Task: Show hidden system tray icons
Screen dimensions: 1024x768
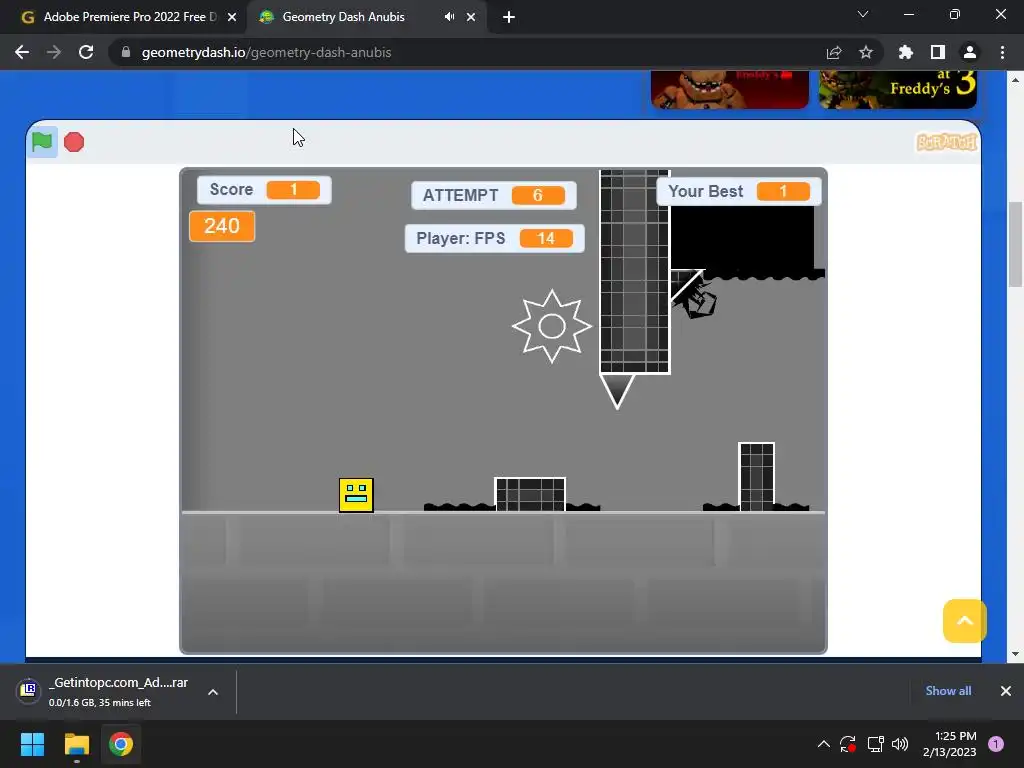Action: (x=824, y=744)
